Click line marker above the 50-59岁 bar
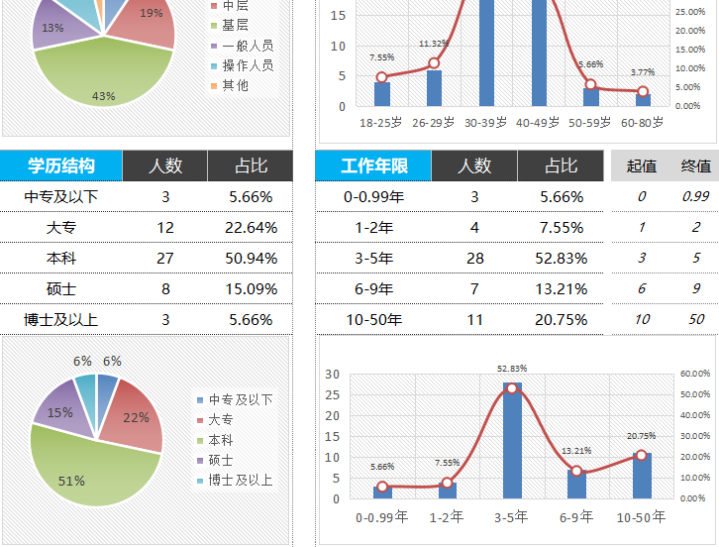The width and height of the screenshot is (719, 547). (591, 84)
